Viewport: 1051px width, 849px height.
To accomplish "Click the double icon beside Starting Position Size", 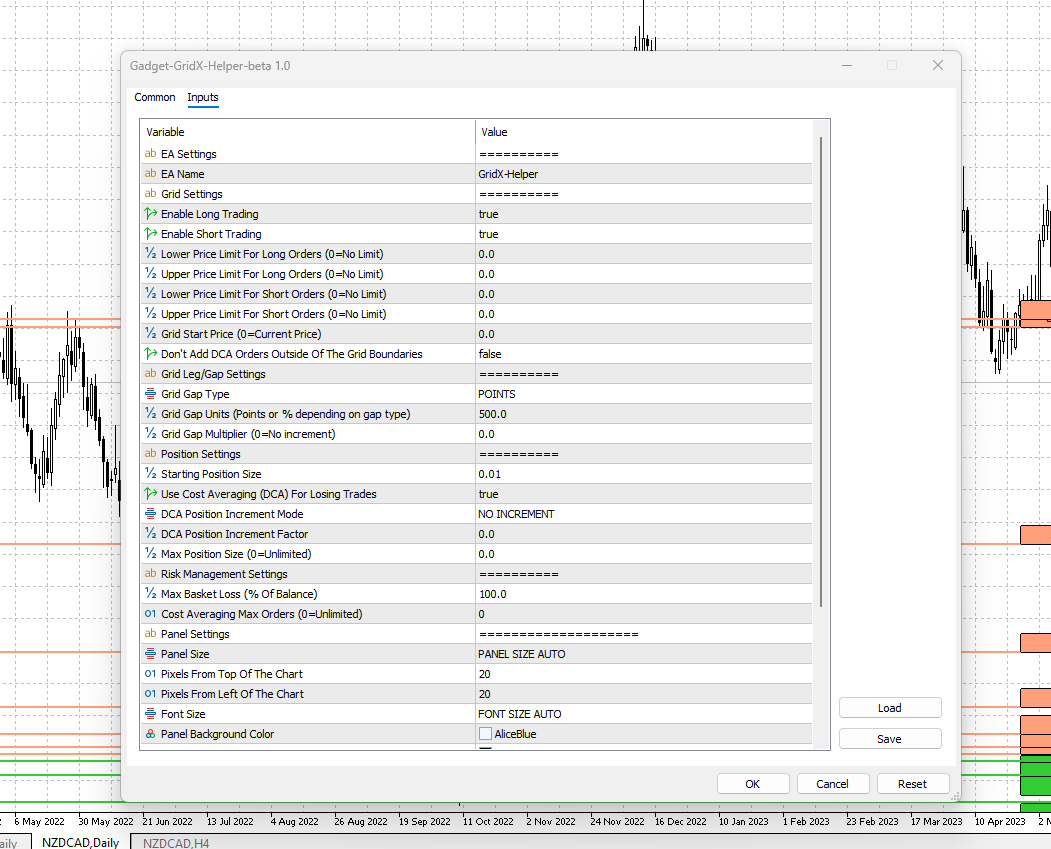I will (151, 474).
